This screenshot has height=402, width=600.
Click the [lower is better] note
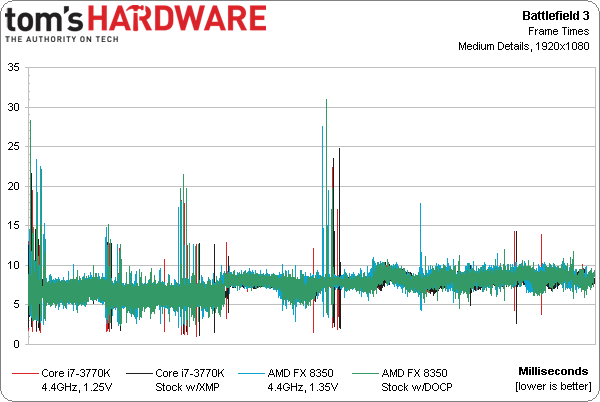coord(553,386)
